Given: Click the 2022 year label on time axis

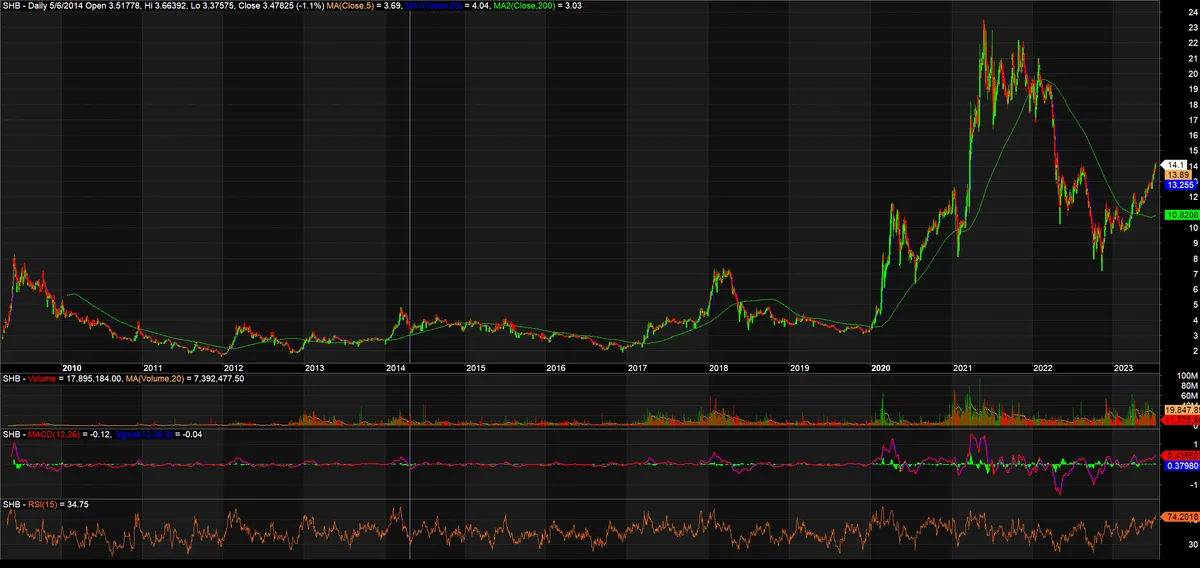Looking at the screenshot, I should [x=1043, y=368].
